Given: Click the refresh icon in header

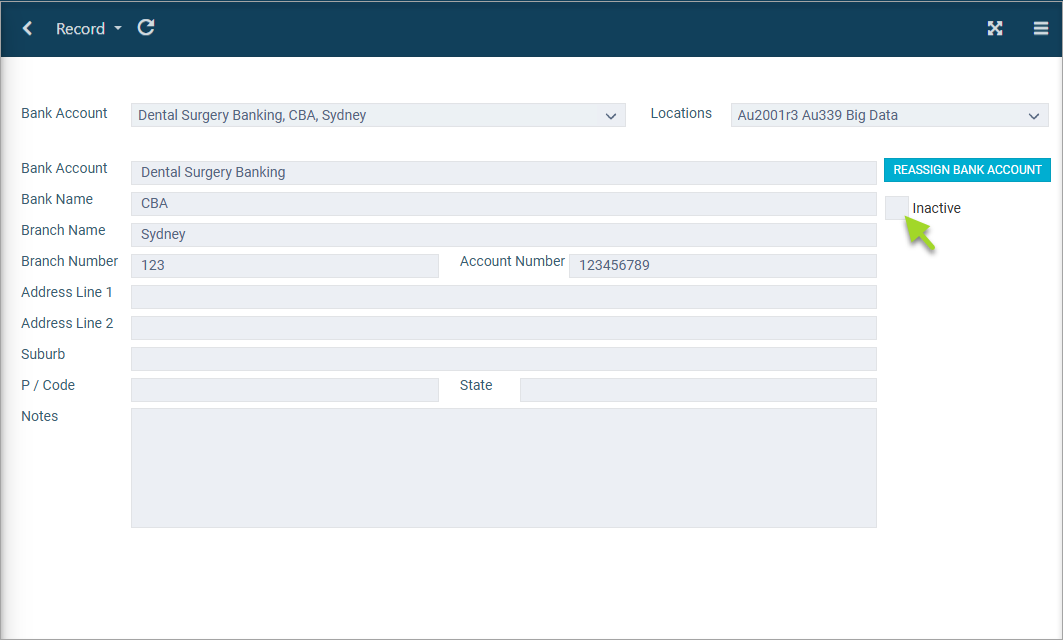Looking at the screenshot, I should (x=146, y=28).
